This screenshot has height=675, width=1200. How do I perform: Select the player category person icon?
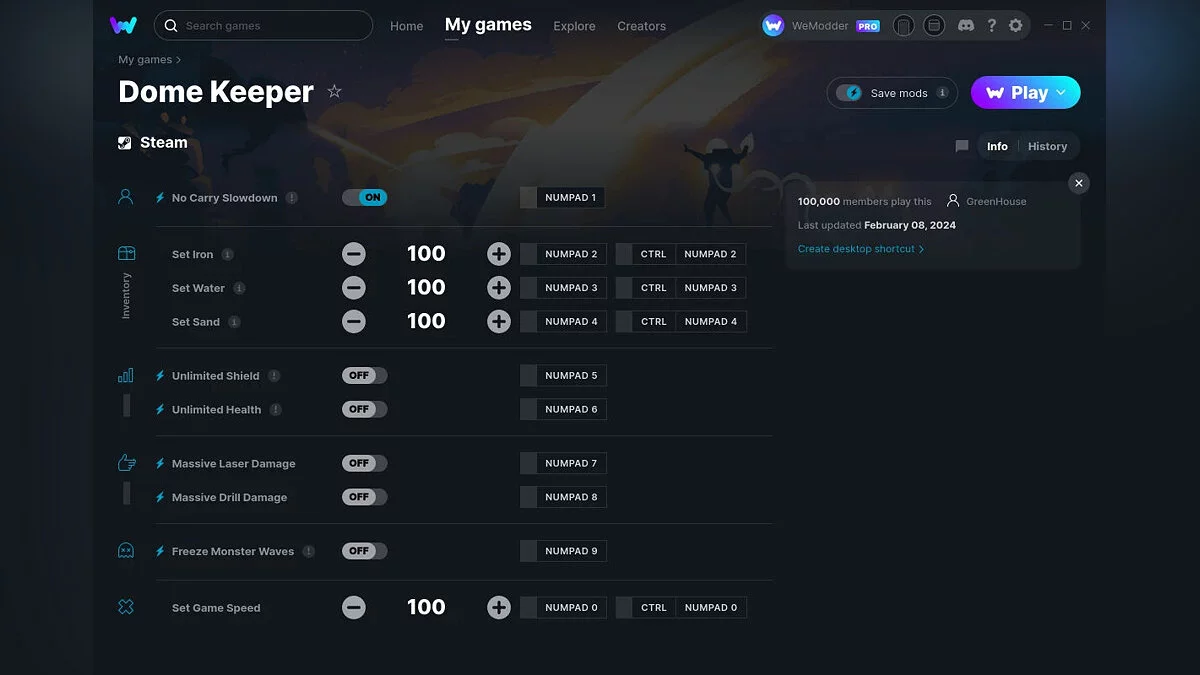coord(126,197)
